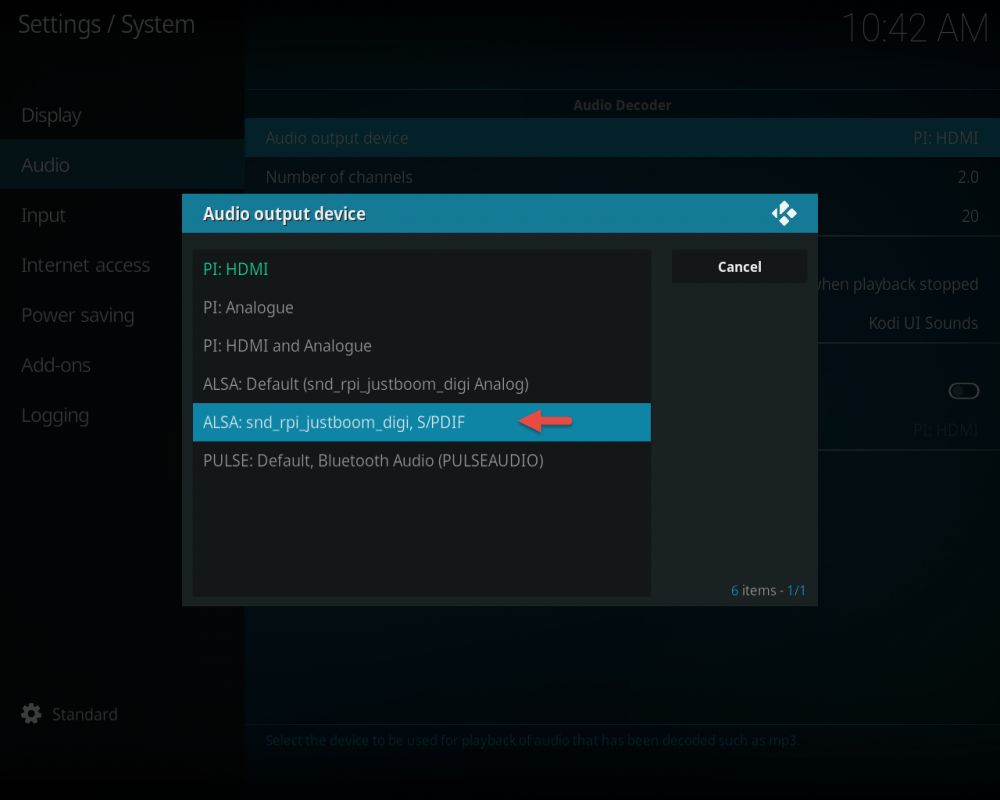The height and width of the screenshot is (800, 1000).
Task: Open the Audio settings category
Action: click(x=46, y=165)
